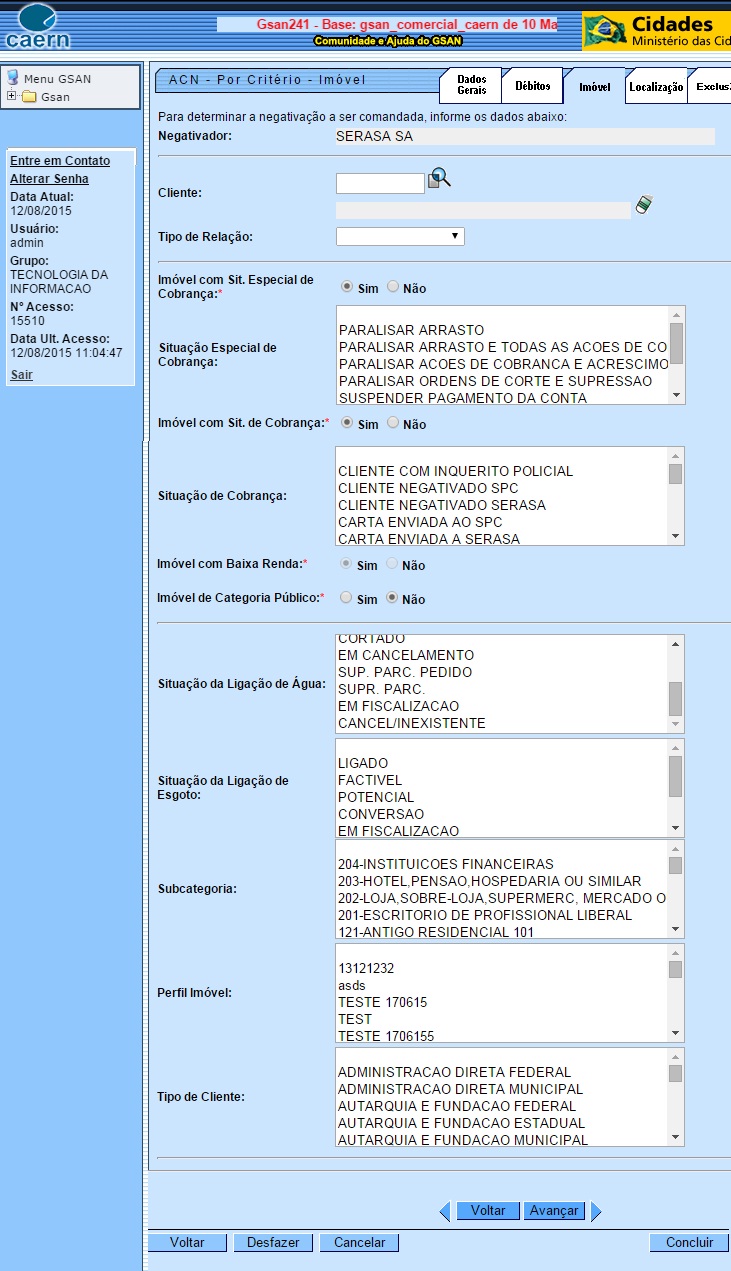Click the centered Voltar button next to Avançar
Screen dimensions: 731x1271
488,1211
